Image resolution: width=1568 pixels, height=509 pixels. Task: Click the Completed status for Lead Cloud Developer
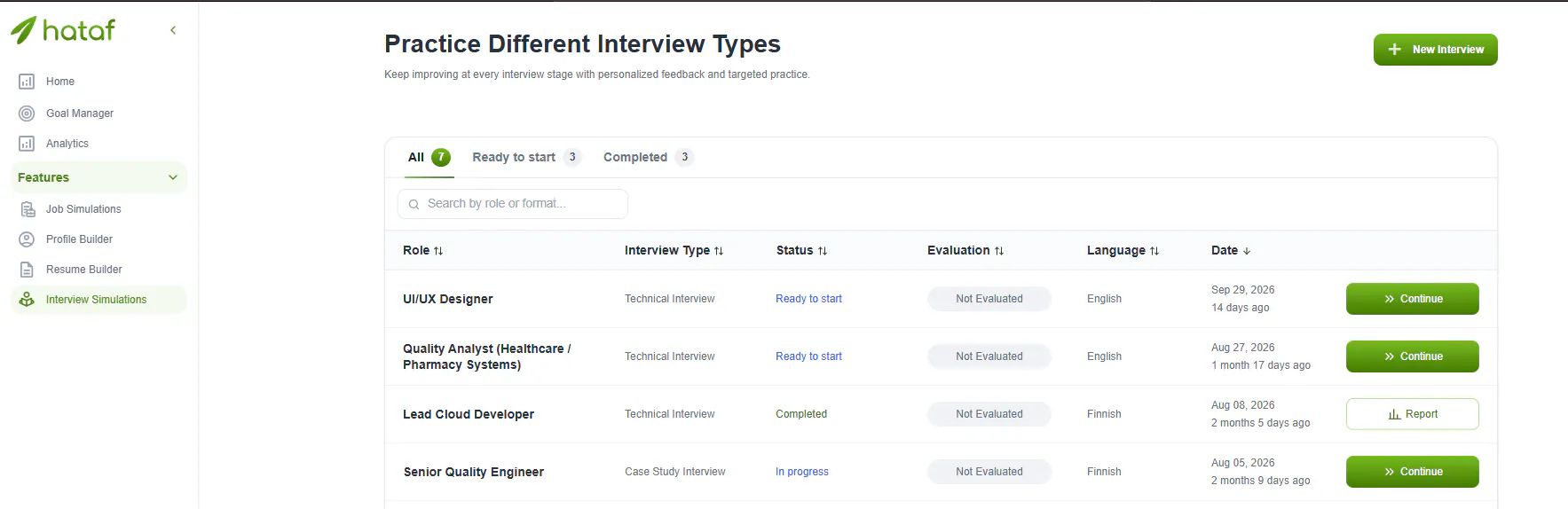(801, 414)
